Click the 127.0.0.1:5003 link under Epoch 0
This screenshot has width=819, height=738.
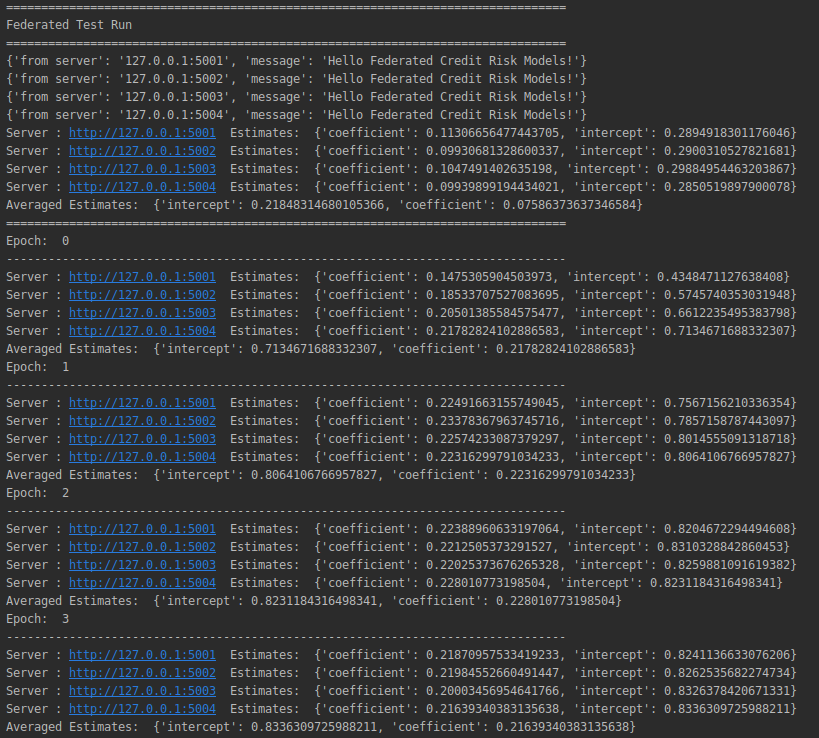[142, 312]
